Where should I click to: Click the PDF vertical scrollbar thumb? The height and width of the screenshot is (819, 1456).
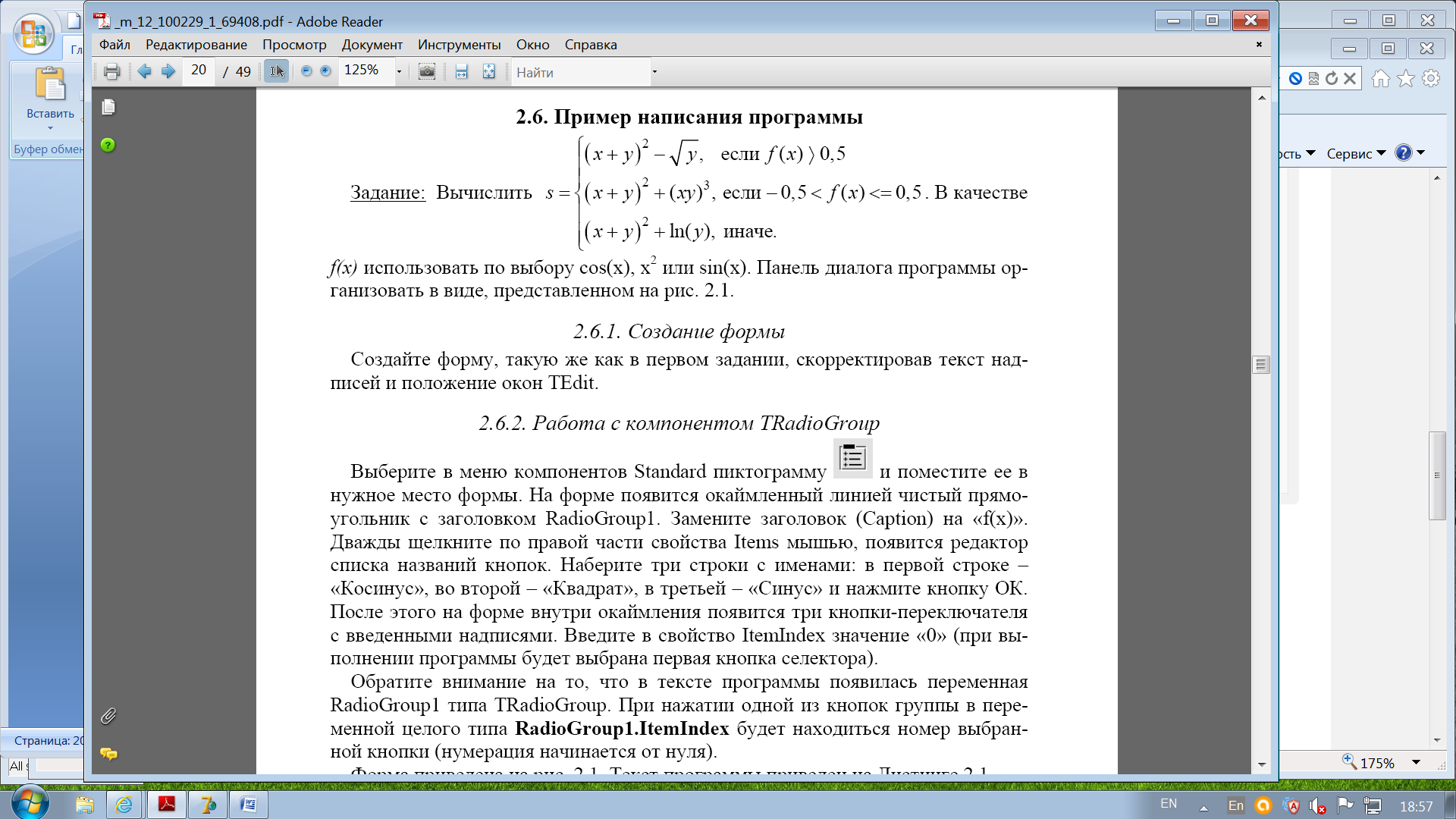tap(1261, 365)
